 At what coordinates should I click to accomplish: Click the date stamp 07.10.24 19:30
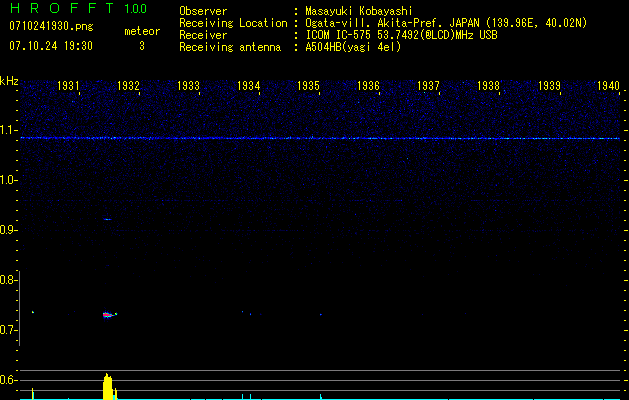tap(51, 46)
